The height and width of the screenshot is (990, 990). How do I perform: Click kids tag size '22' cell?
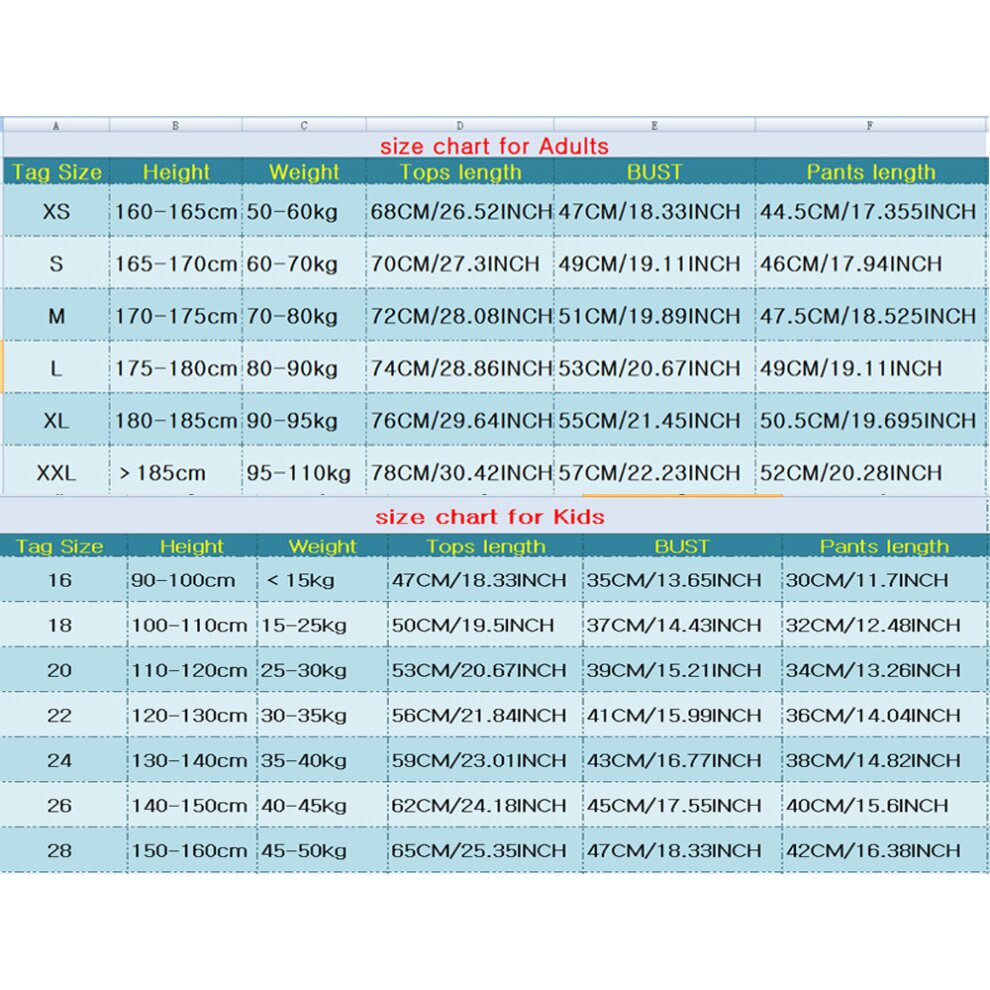coord(63,715)
